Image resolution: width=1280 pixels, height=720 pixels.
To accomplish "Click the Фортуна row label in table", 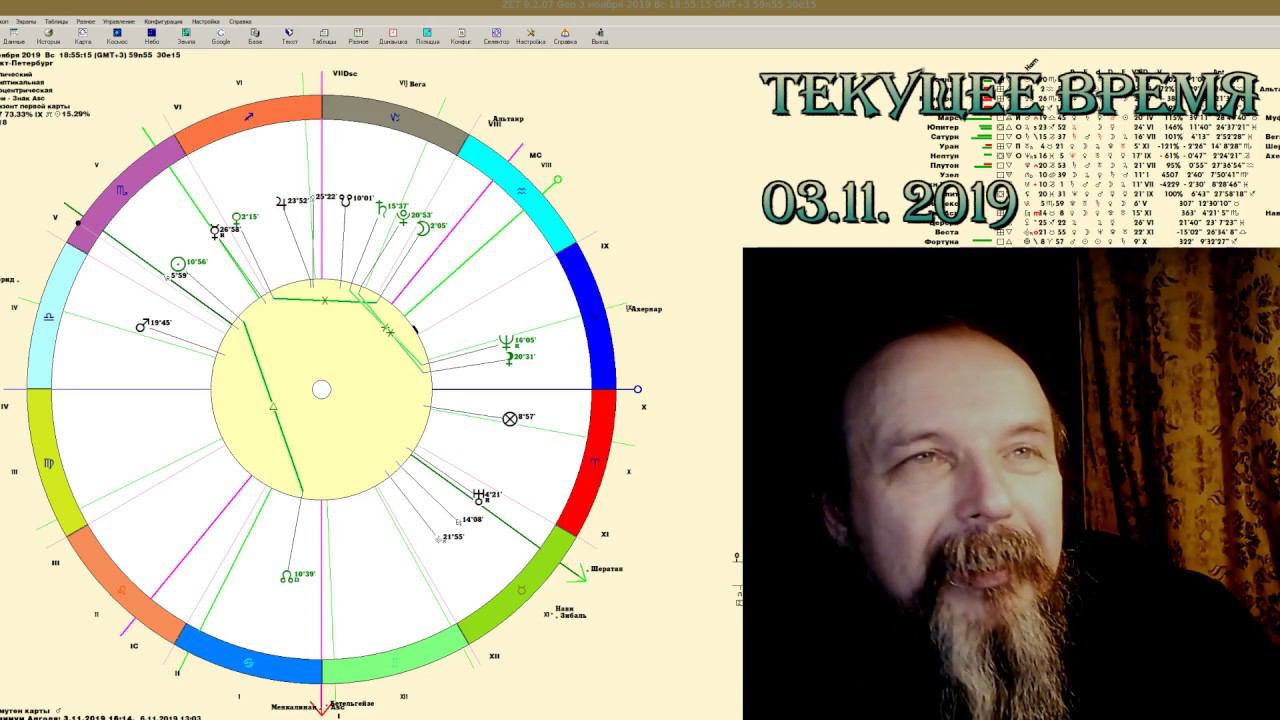I will click(941, 241).
